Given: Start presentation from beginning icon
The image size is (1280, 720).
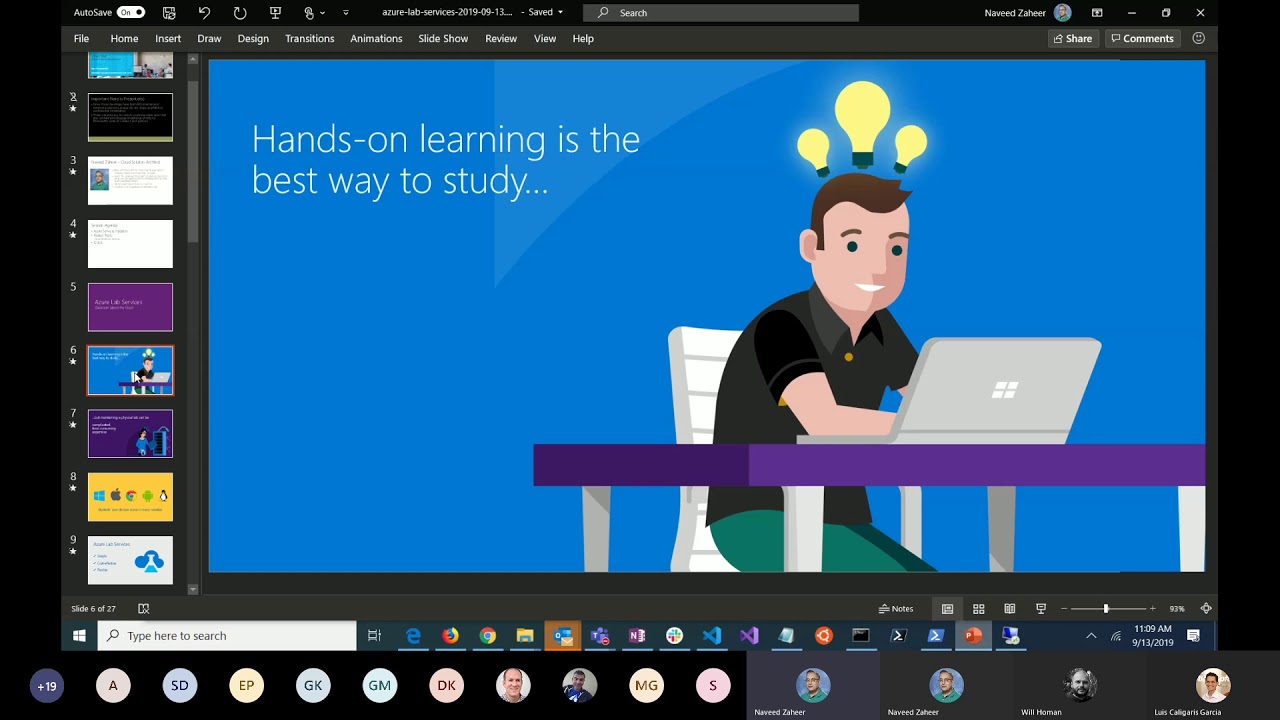Looking at the screenshot, I should [x=275, y=12].
